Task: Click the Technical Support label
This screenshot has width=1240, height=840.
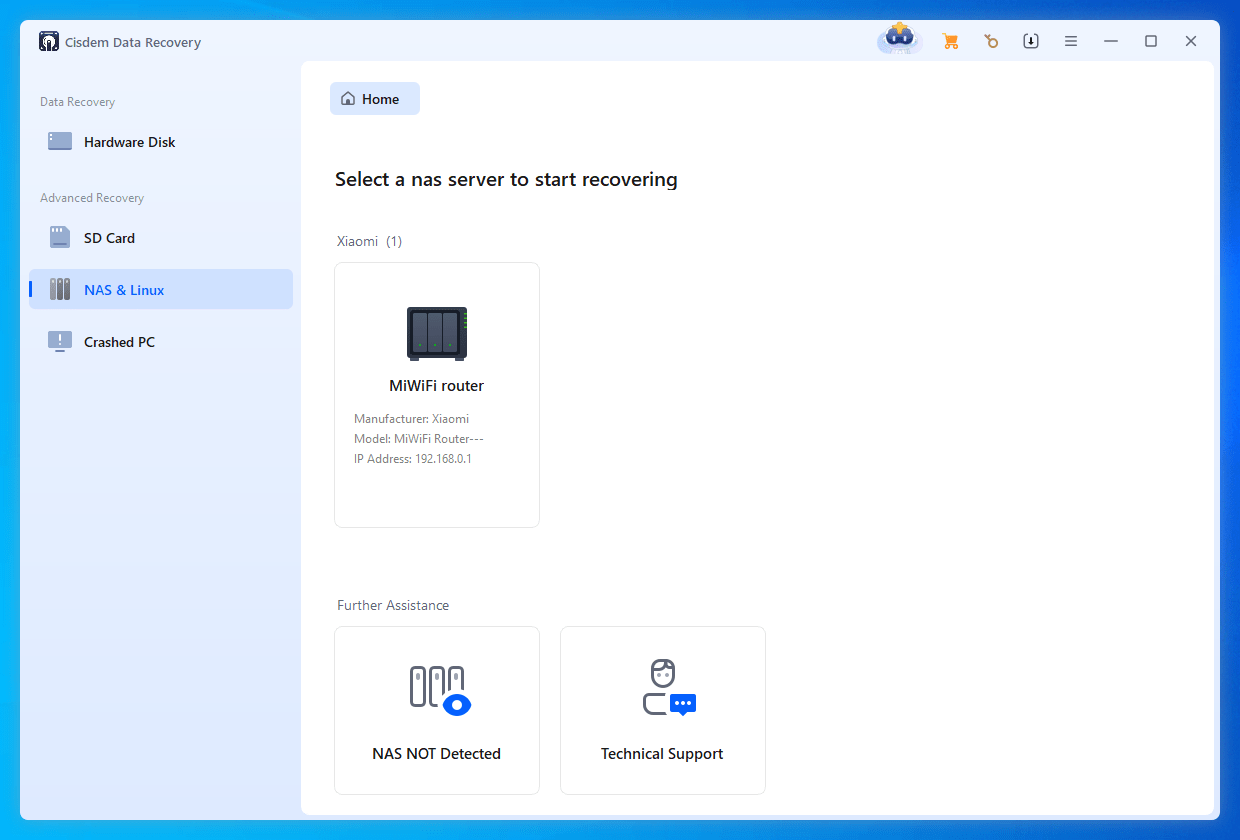Action: [662, 754]
